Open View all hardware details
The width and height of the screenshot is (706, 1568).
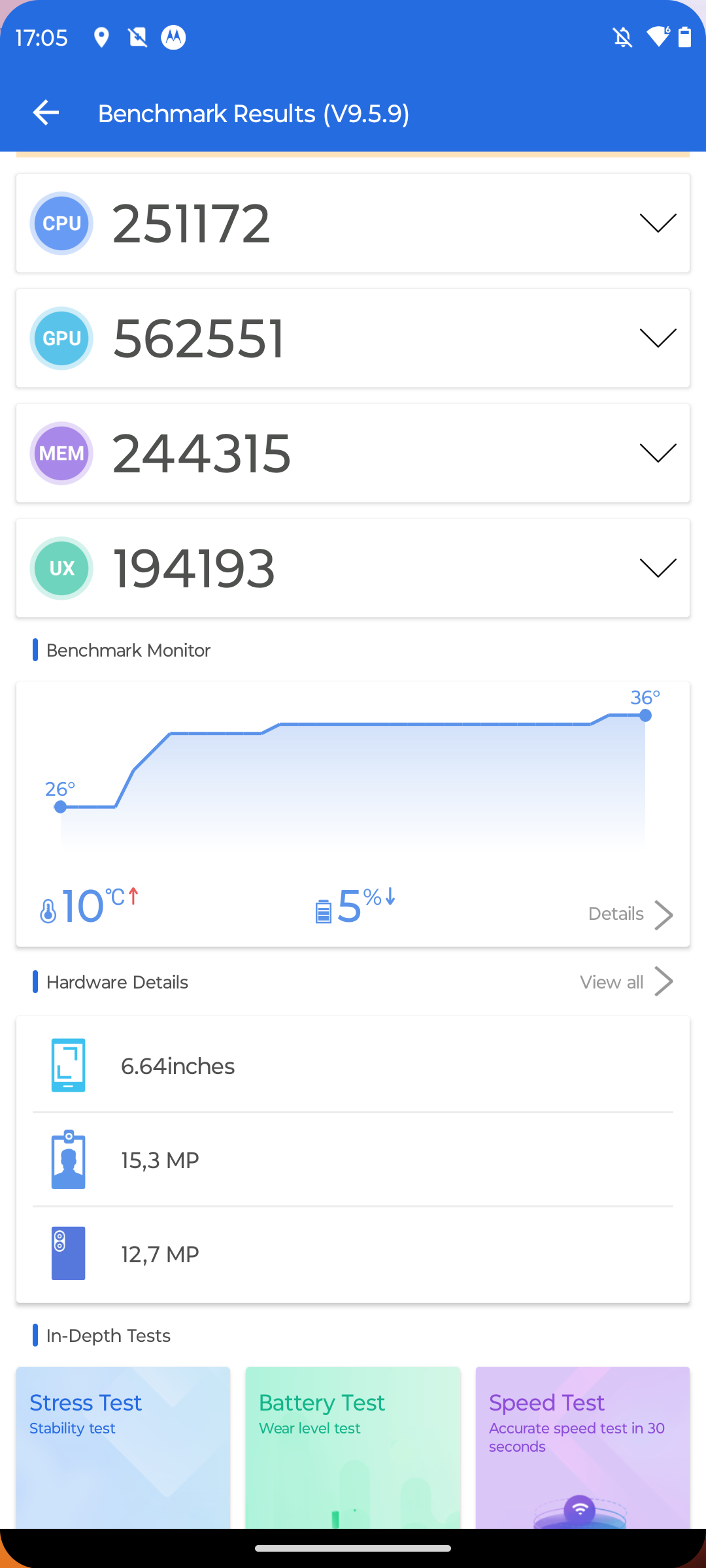(x=626, y=982)
